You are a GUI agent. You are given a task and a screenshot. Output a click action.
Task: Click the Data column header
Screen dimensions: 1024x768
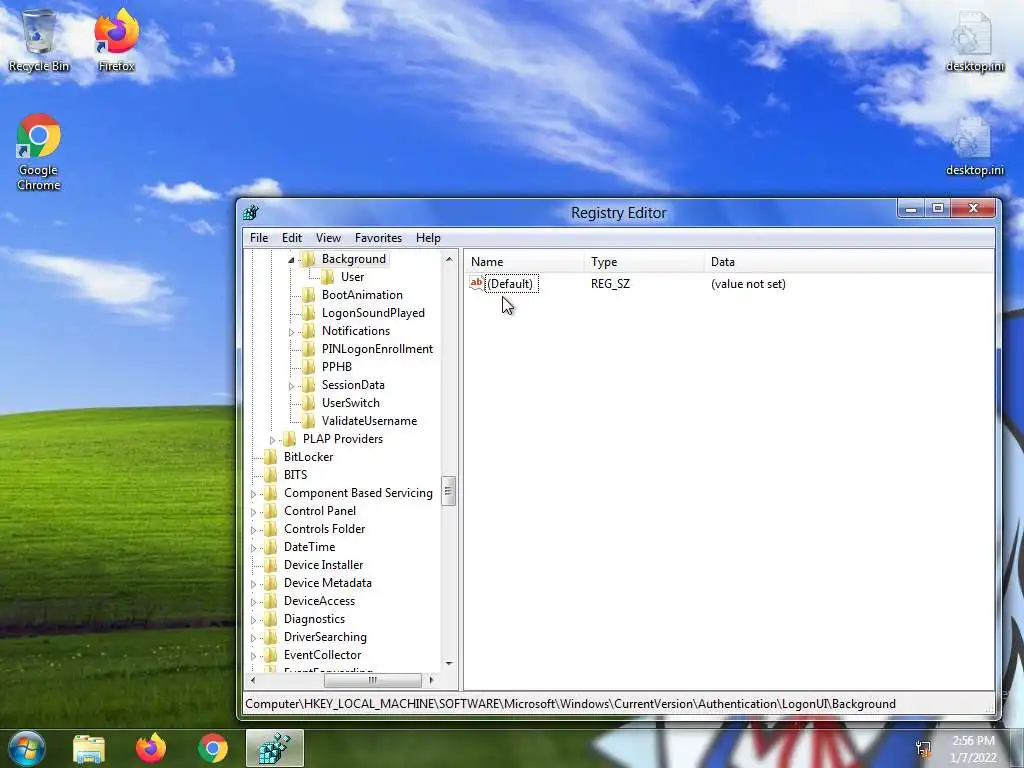tap(849, 262)
